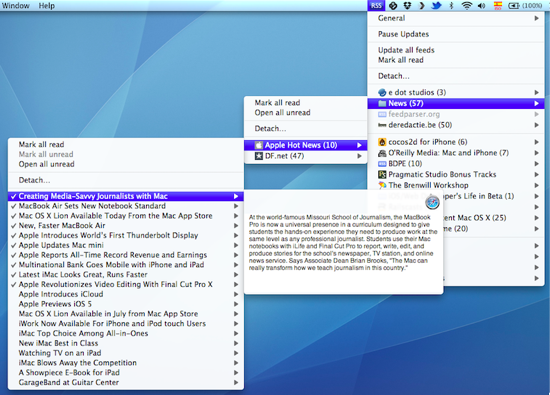Click the e dot studios feed icon
The image size is (550, 395).
click(382, 93)
